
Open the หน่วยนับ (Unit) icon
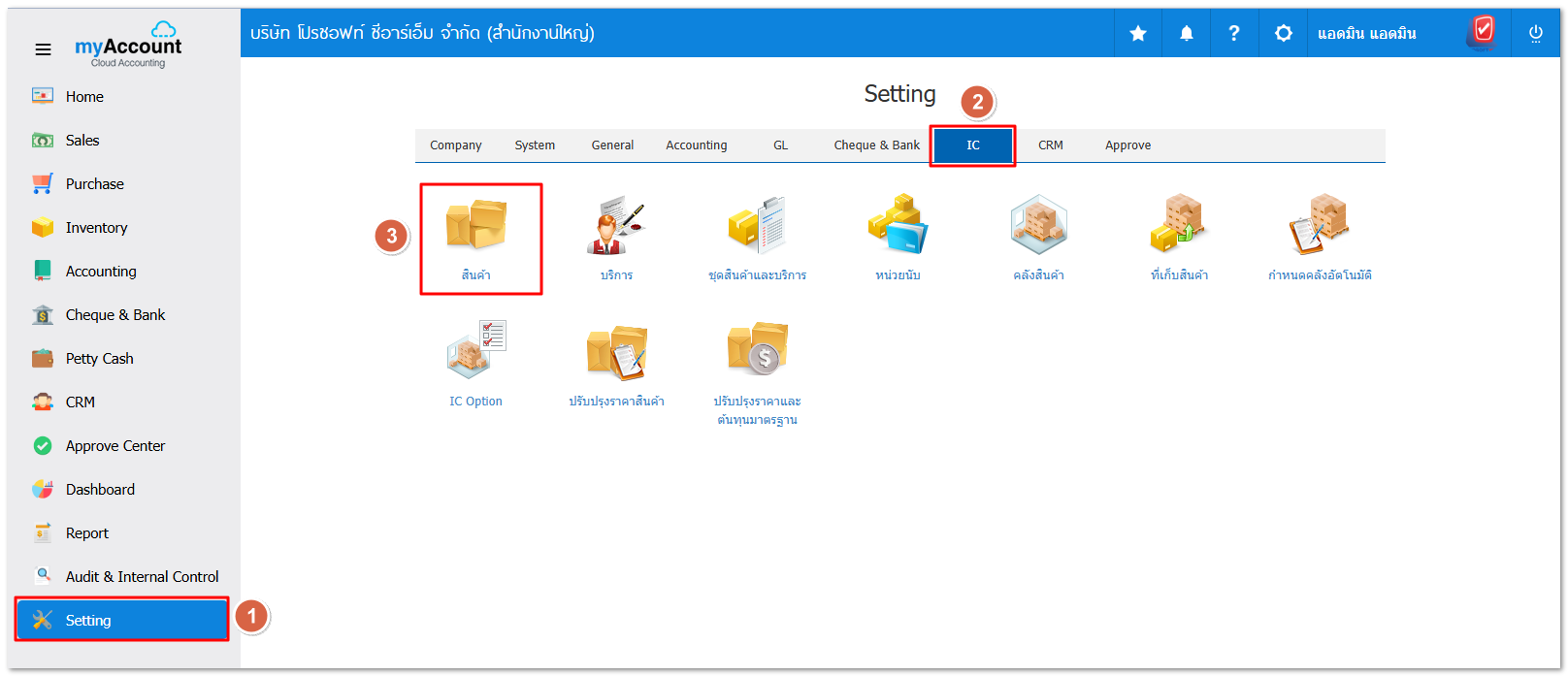(898, 226)
